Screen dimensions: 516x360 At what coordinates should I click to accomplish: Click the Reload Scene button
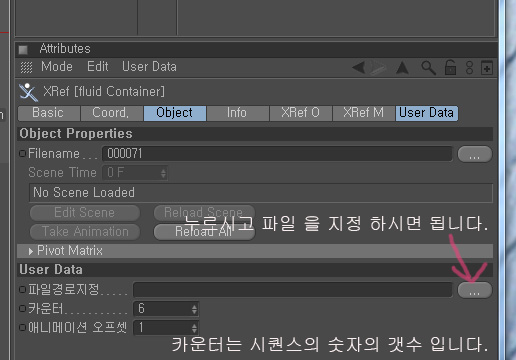(204, 213)
